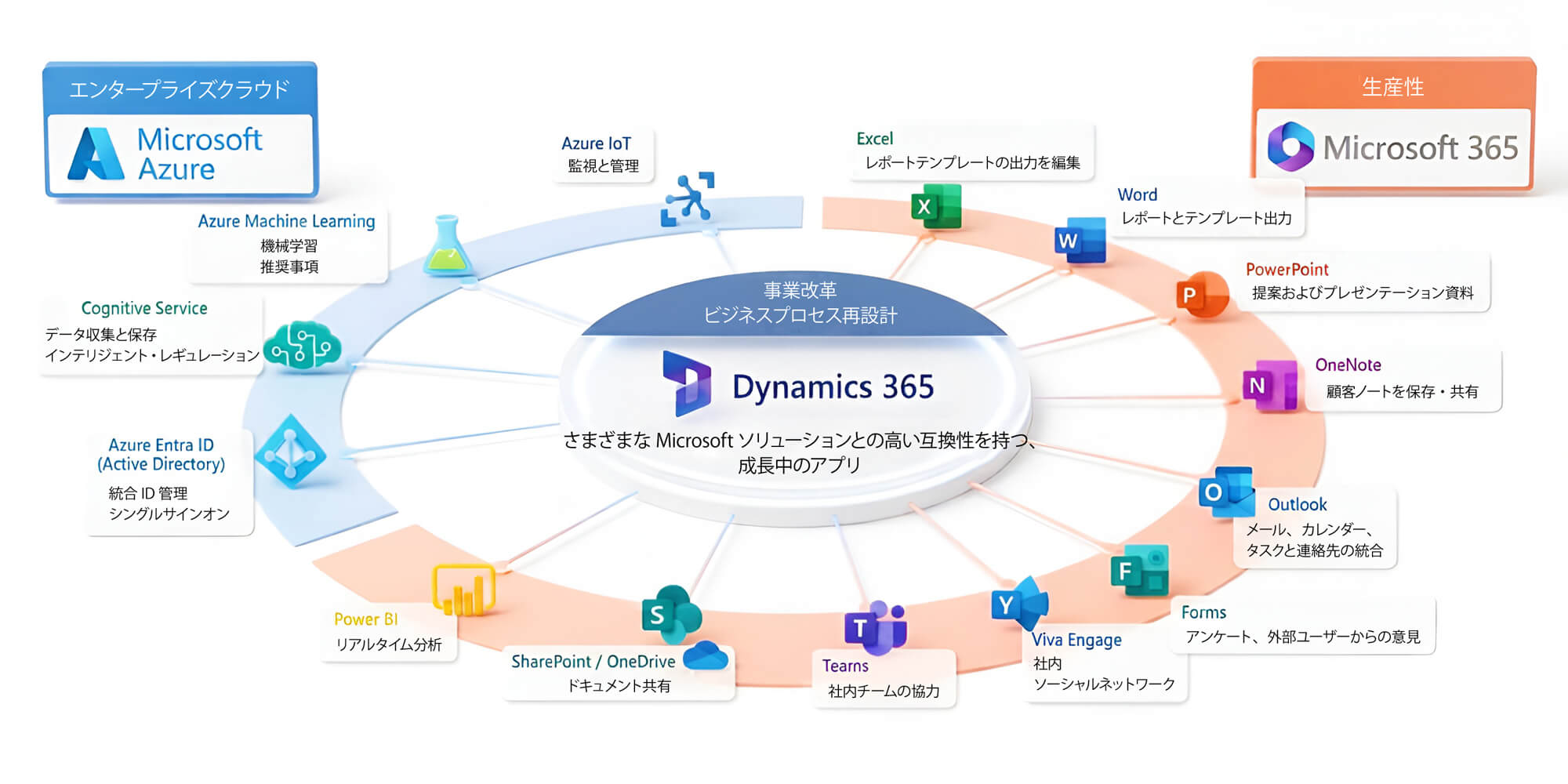Click the Outlook label text

pyautogui.click(x=1298, y=504)
